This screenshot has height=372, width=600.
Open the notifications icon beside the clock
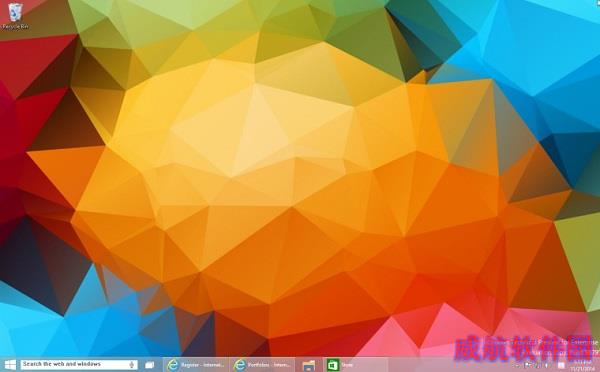[x=561, y=365]
